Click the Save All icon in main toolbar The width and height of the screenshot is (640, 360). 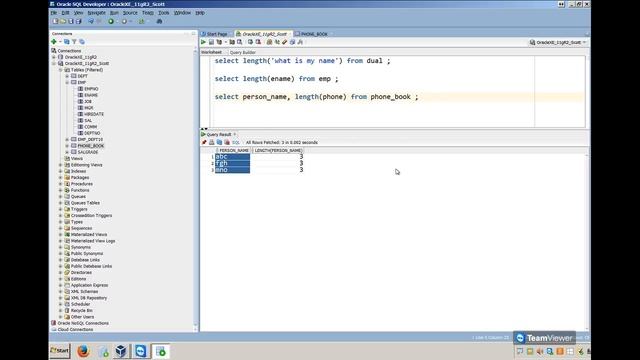78,21
